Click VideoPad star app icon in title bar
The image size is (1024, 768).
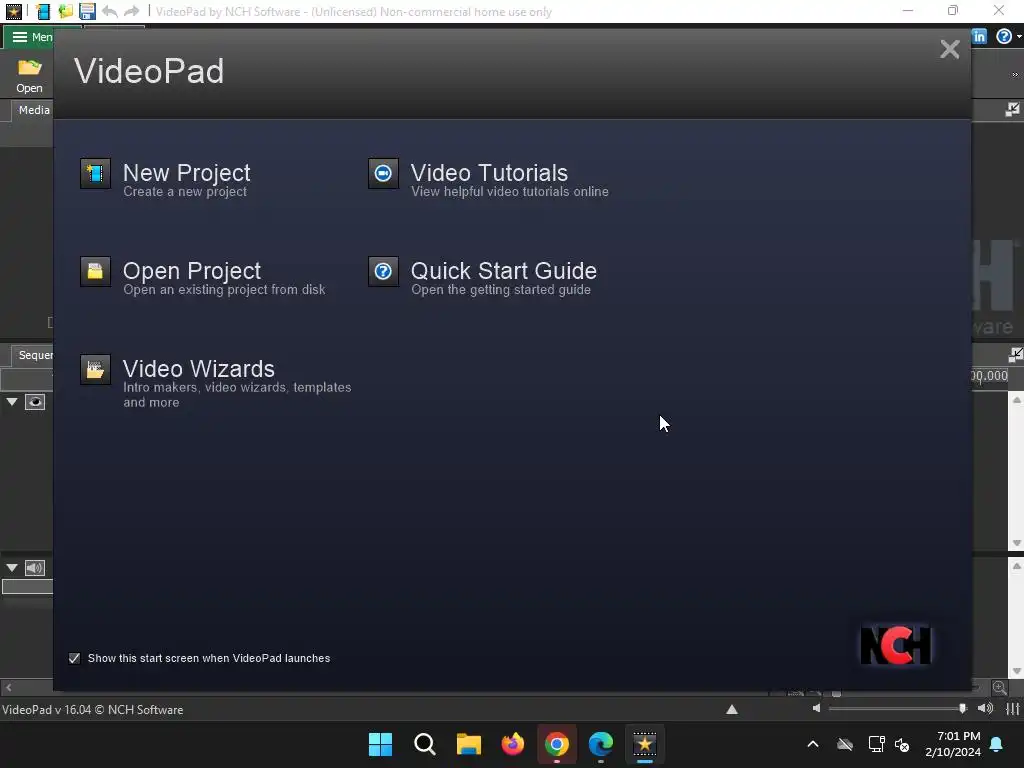(x=13, y=11)
